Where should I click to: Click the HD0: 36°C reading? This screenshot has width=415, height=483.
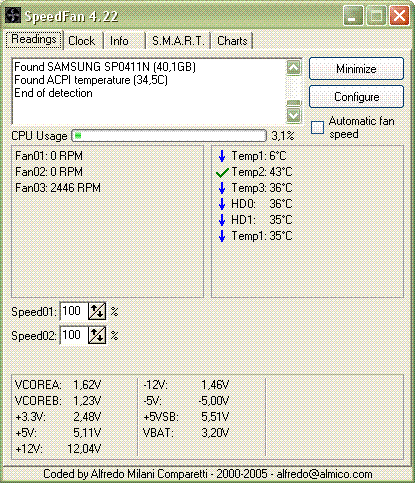[262, 204]
